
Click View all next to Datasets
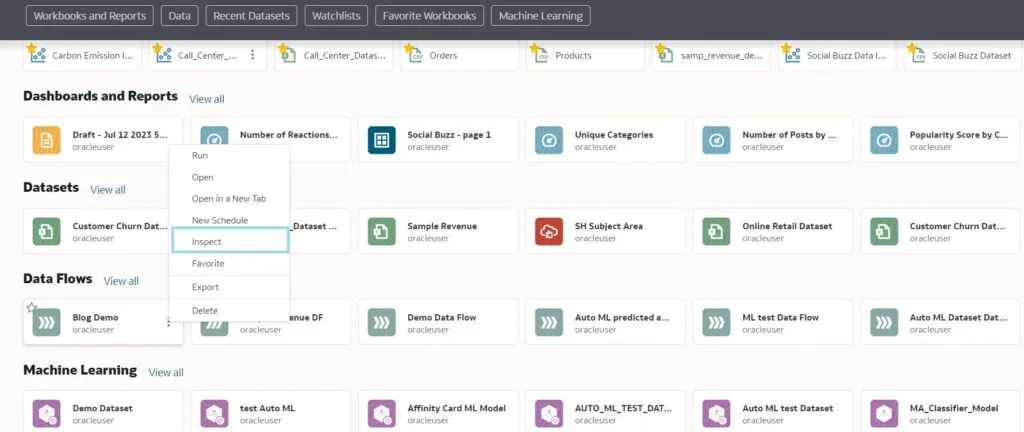click(x=108, y=189)
